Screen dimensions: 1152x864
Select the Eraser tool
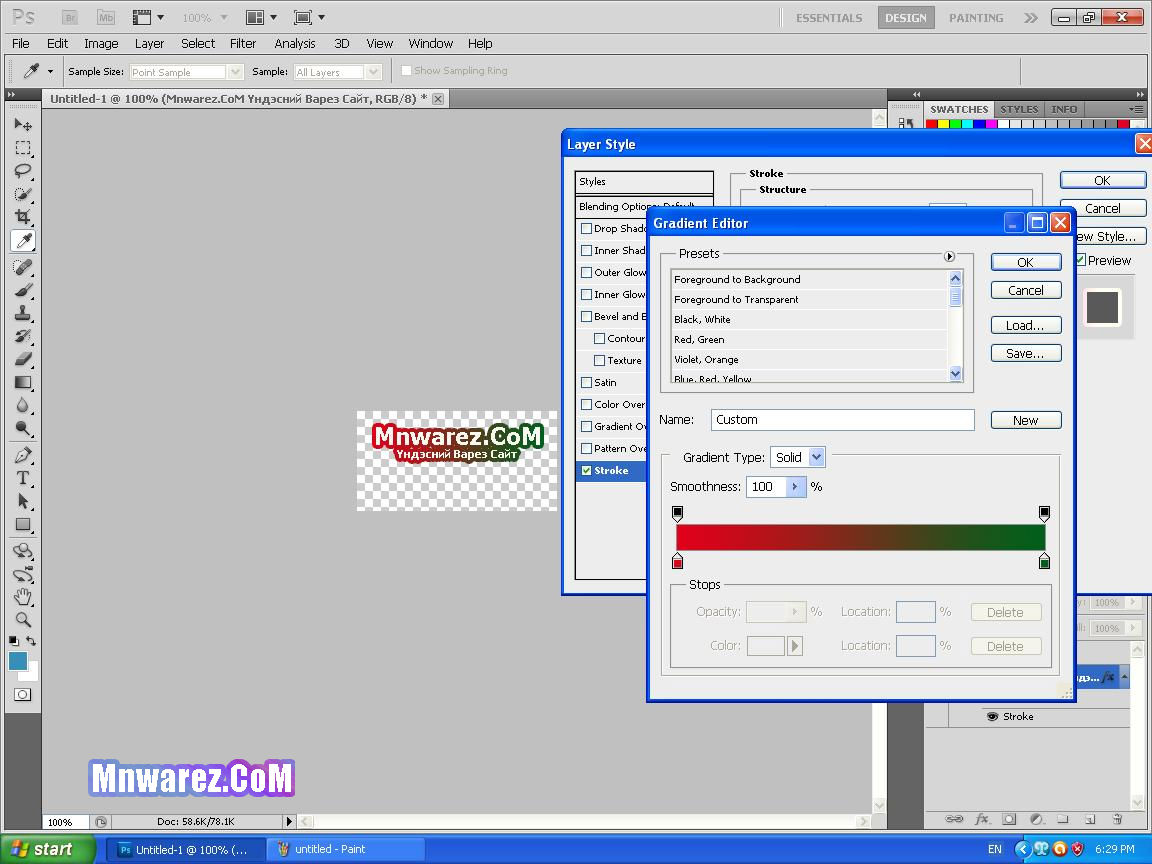pyautogui.click(x=23, y=359)
